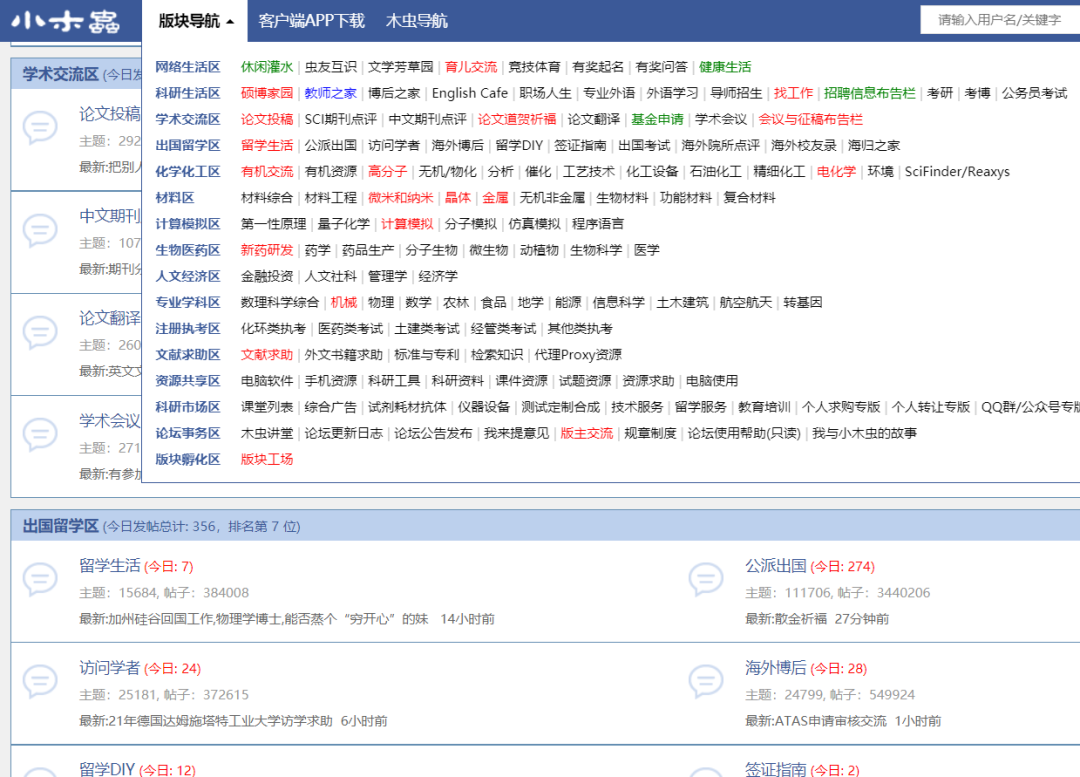Focus the username/keyword search box
The height and width of the screenshot is (777, 1080).
point(1000,20)
